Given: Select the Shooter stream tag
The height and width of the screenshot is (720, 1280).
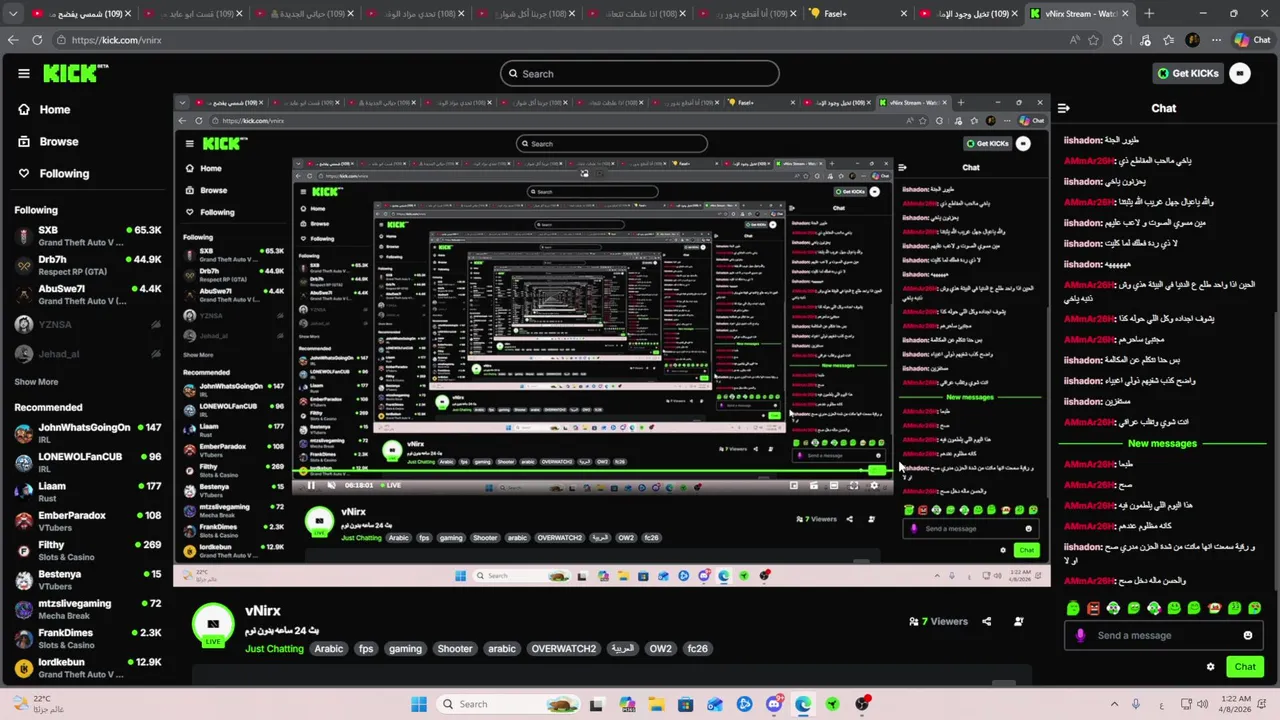Looking at the screenshot, I should click(x=455, y=649).
